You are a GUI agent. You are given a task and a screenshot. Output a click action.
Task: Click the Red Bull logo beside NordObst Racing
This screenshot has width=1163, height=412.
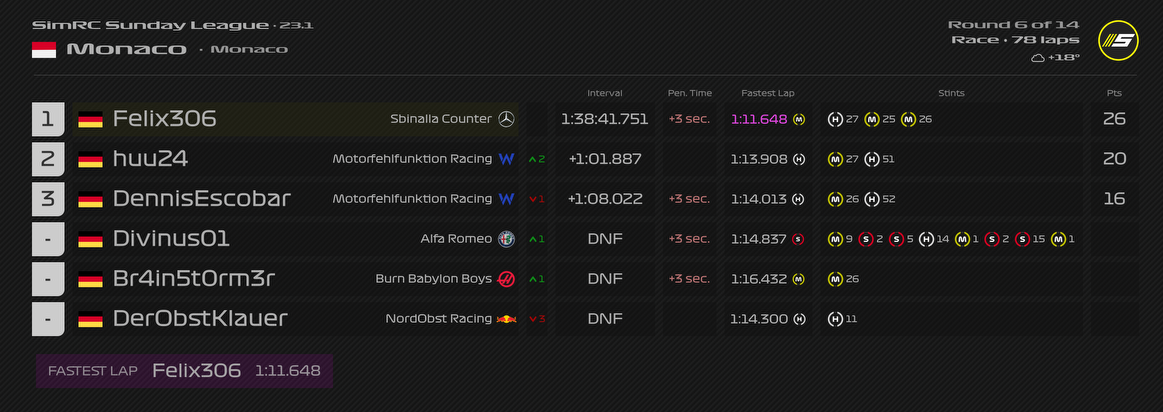(x=507, y=319)
